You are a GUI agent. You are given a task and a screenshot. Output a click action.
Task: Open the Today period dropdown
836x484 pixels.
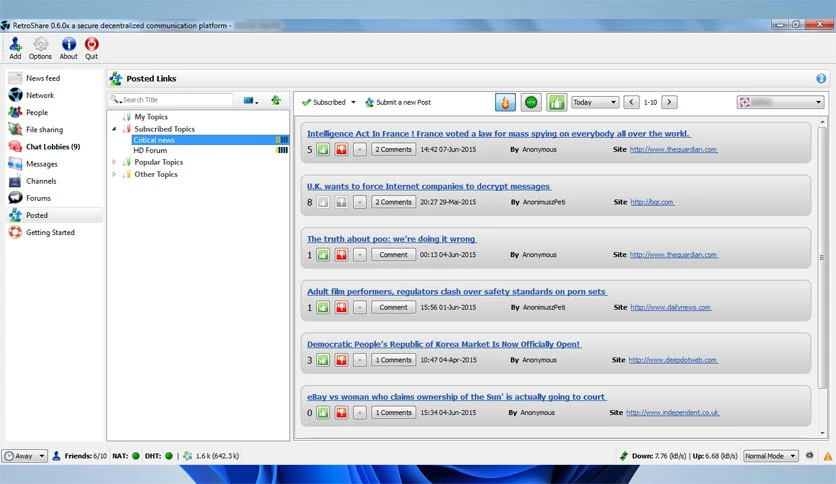[595, 102]
